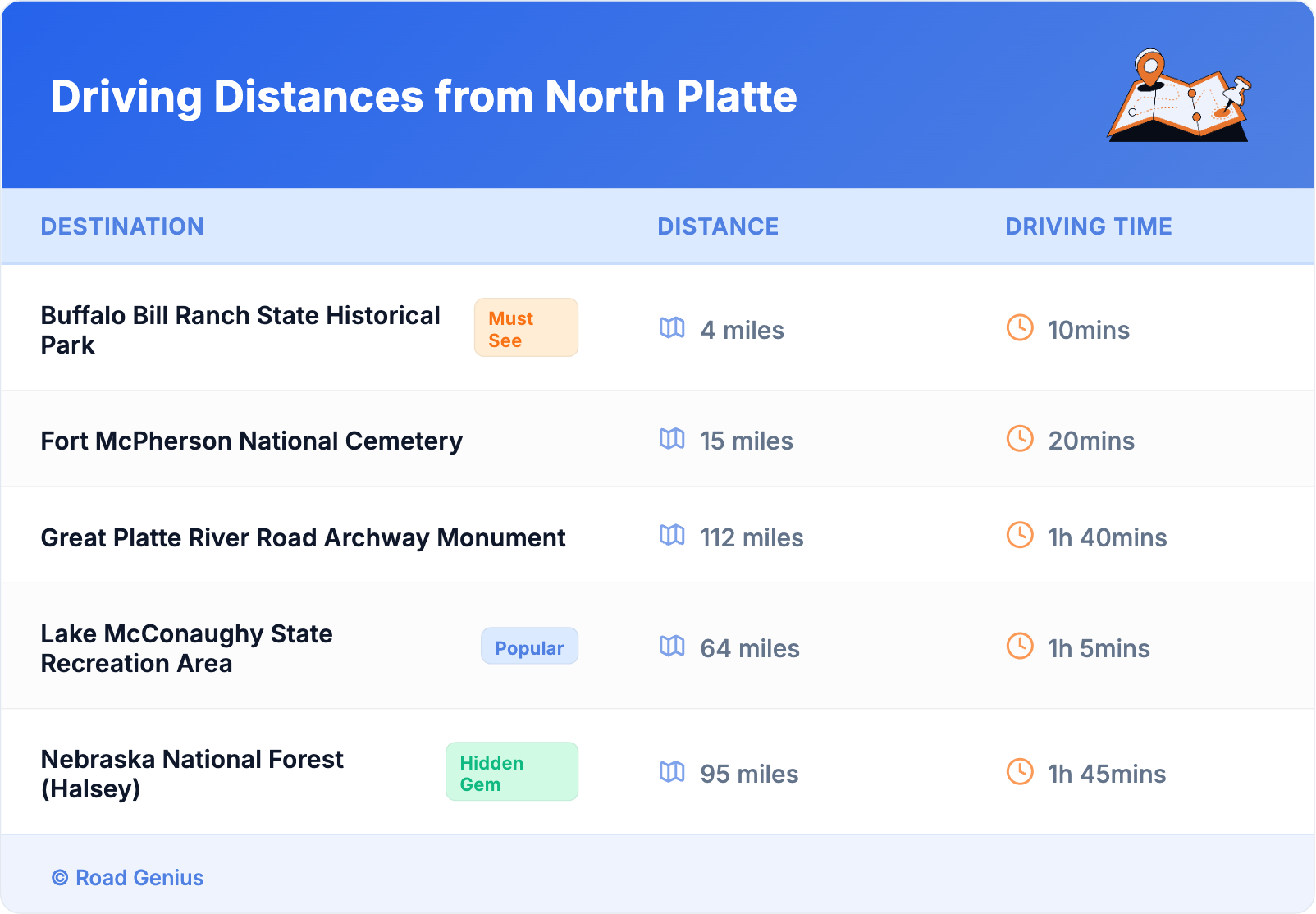Click clock icon beside 10mins
This screenshot has height=914, width=1316.
pos(1020,328)
